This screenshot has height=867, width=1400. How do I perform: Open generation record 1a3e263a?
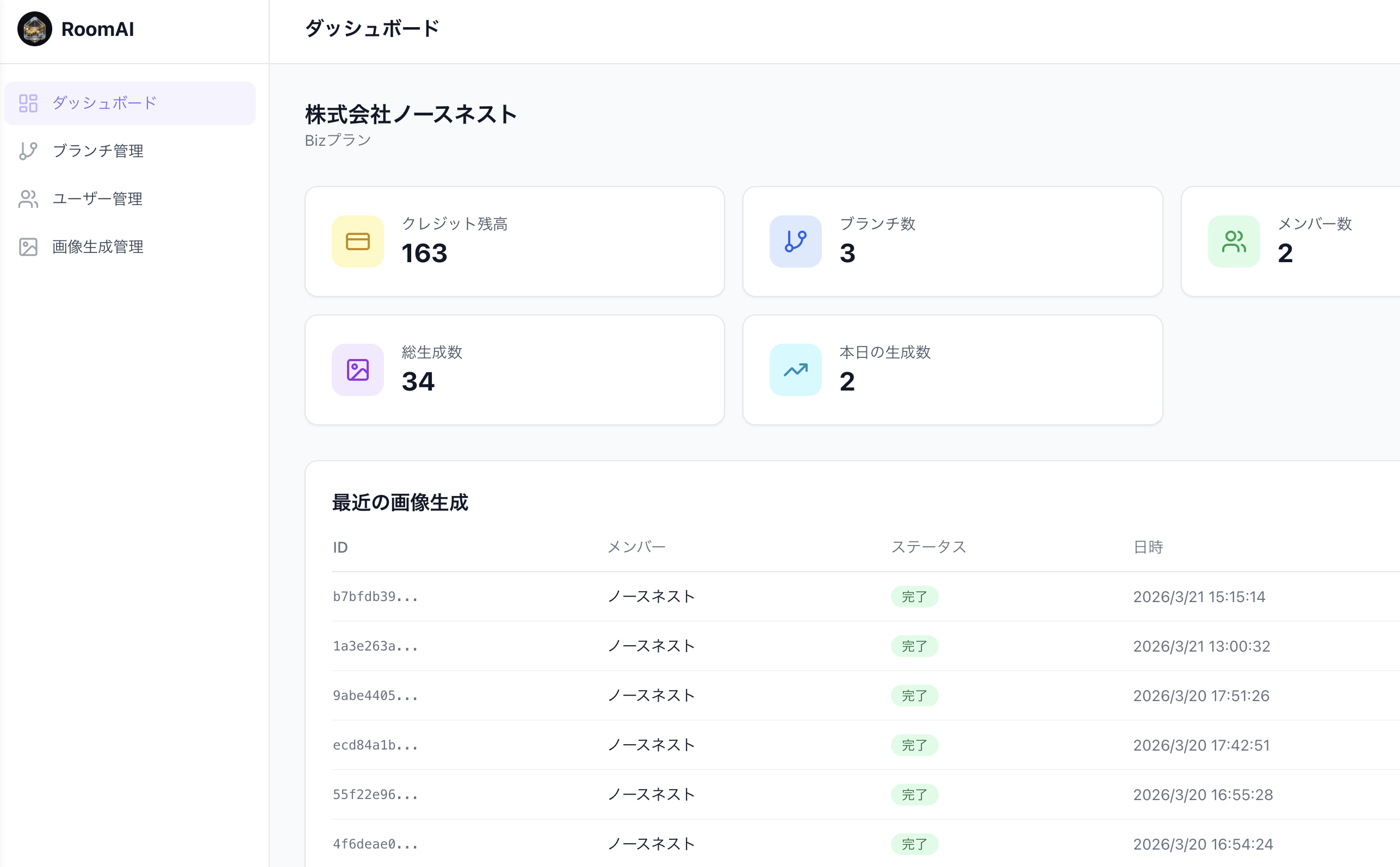375,646
